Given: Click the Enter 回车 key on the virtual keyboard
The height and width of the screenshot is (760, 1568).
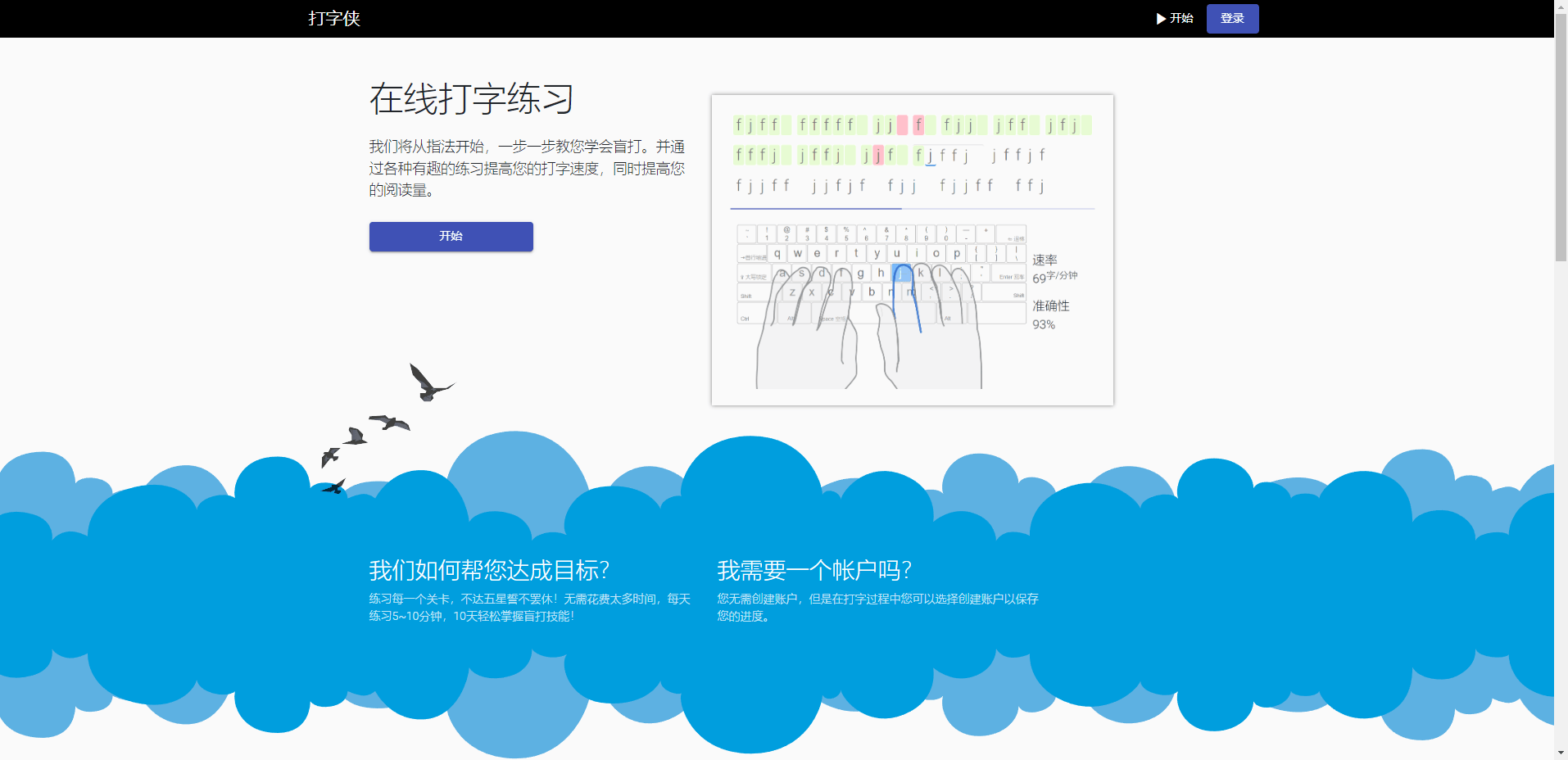Looking at the screenshot, I should pos(1011,277).
